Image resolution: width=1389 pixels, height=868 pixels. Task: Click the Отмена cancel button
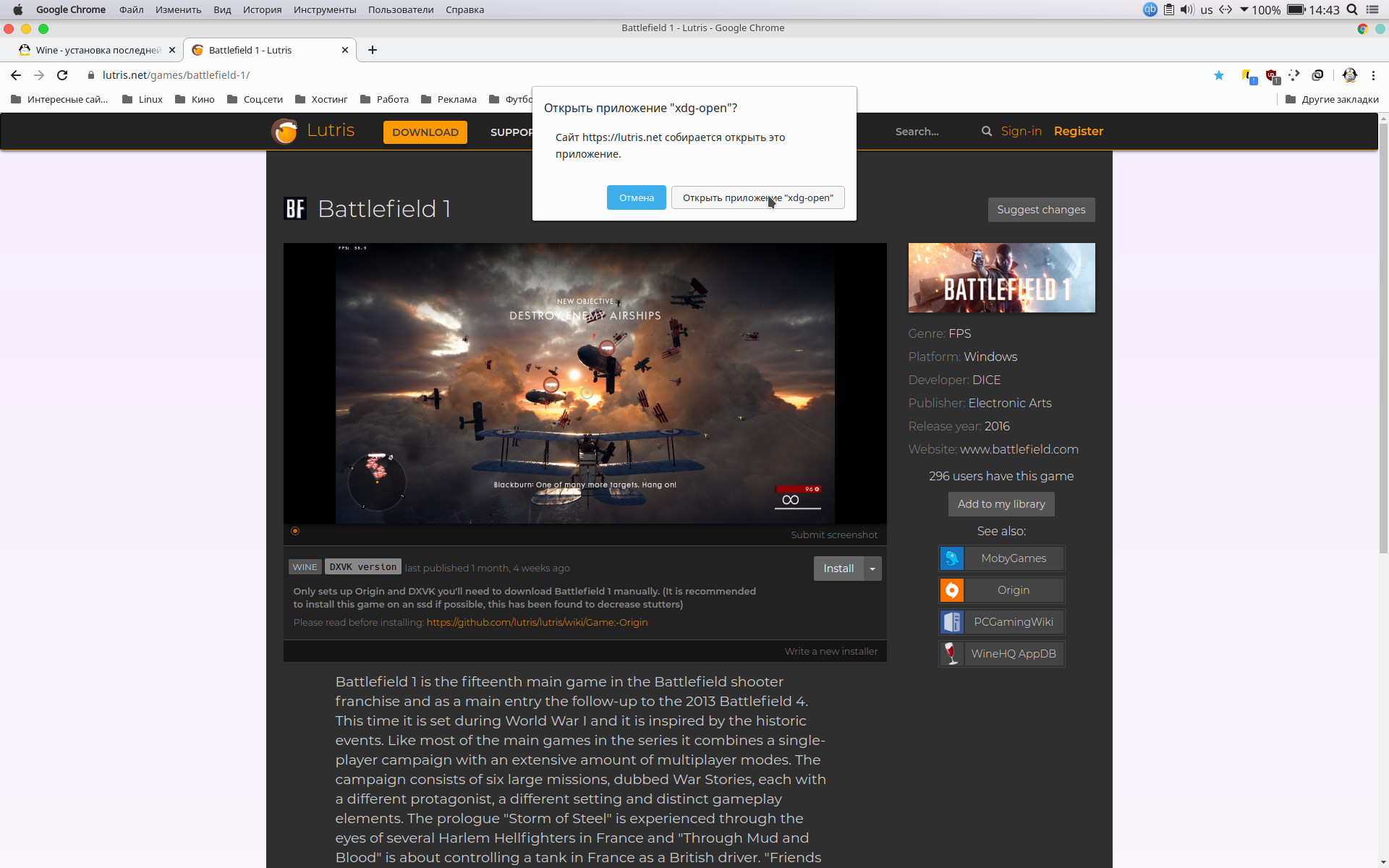636,198
